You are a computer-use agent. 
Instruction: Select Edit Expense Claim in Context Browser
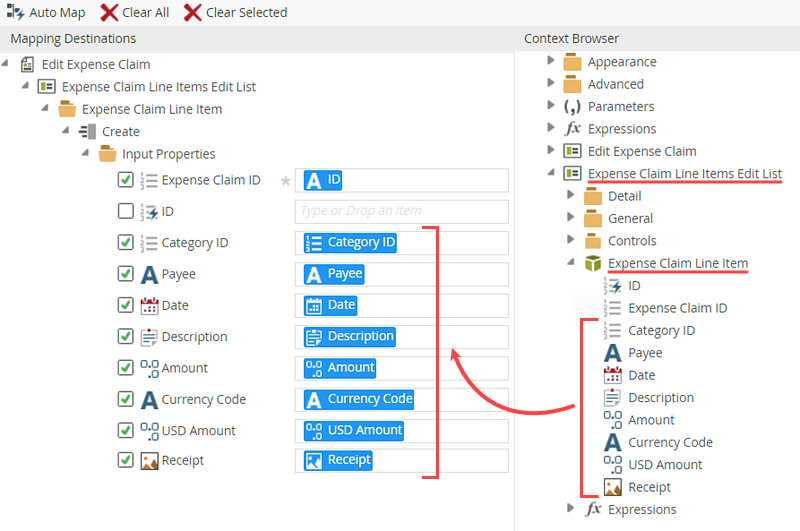click(641, 151)
